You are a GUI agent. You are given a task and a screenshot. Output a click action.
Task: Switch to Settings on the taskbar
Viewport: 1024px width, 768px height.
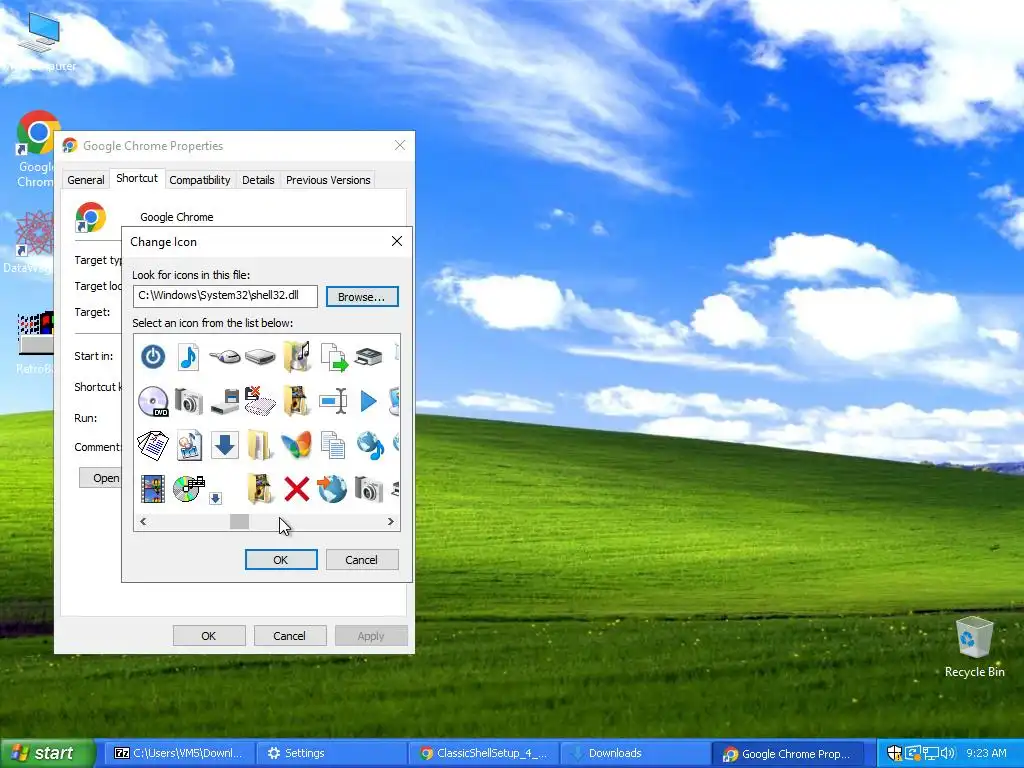click(x=332, y=753)
